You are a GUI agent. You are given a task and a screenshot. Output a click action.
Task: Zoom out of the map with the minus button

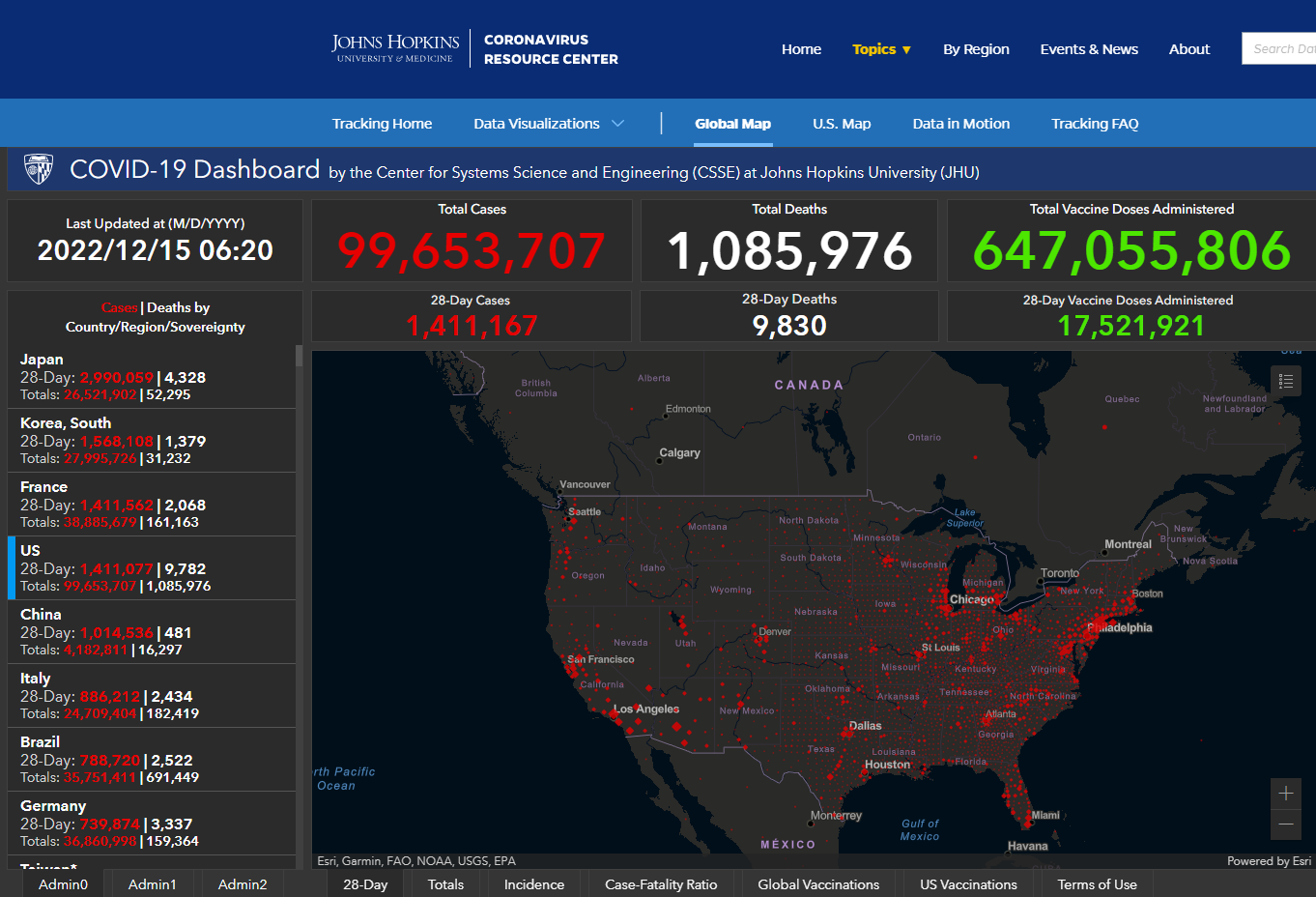pos(1285,824)
